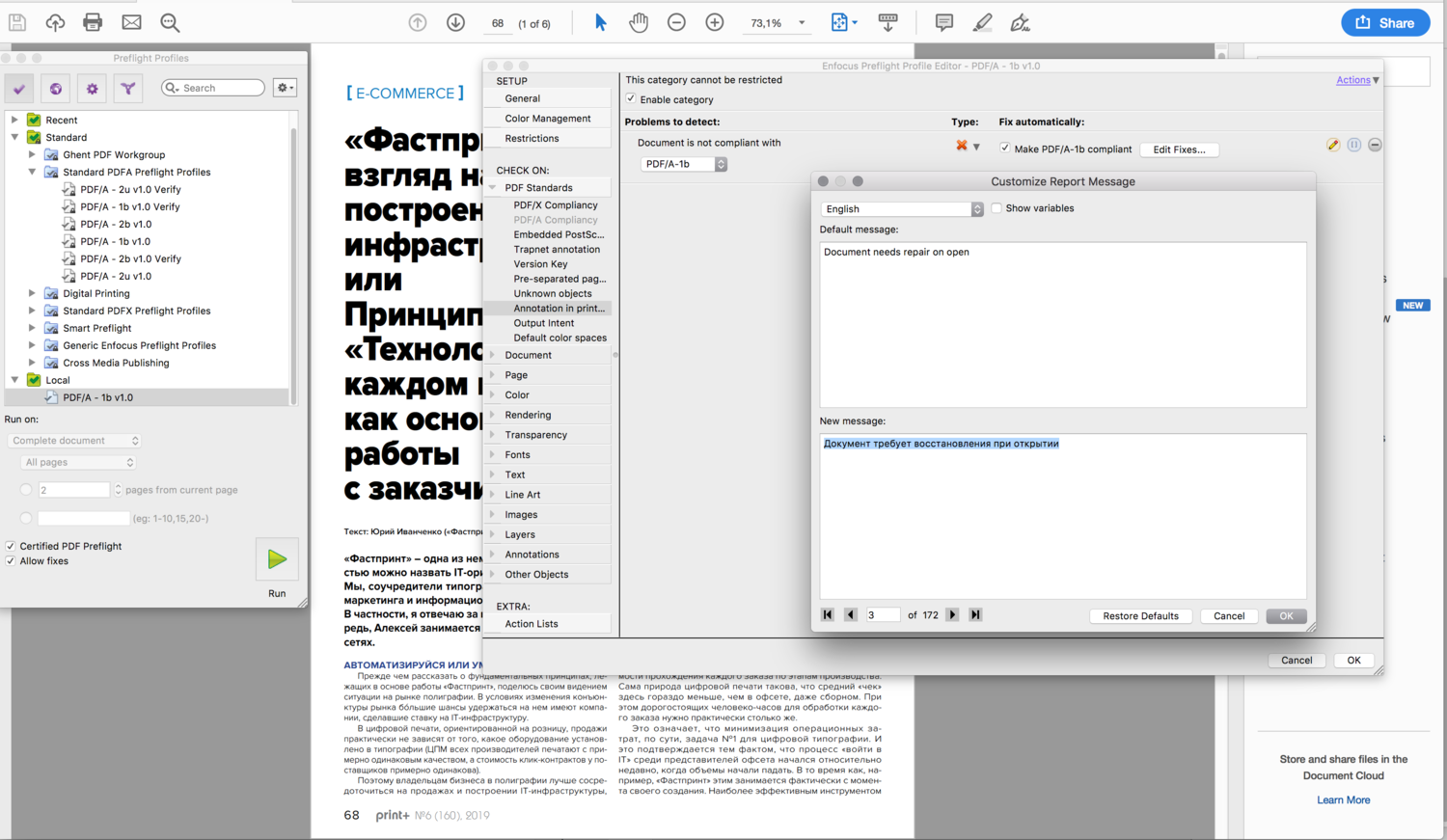The image size is (1447, 840).
Task: Click the pencil edit message icon
Action: [x=1333, y=145]
